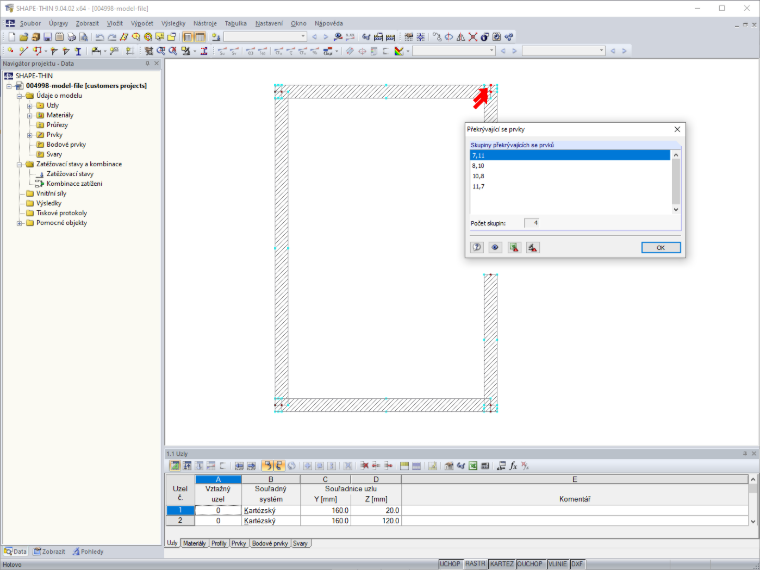760x570 pixels.
Task: Open the Nástroje menu
Action: [x=205, y=23]
